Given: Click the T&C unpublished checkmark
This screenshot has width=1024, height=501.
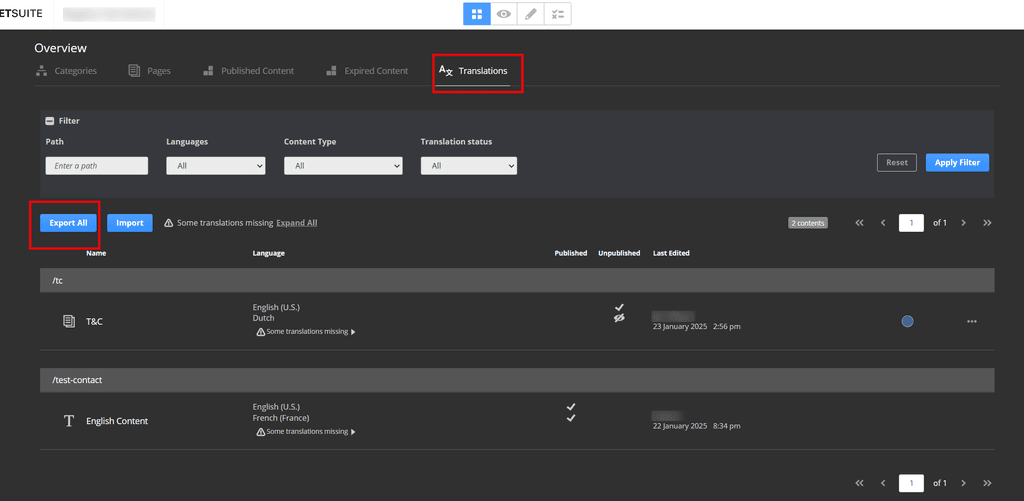Looking at the screenshot, I should [619, 307].
